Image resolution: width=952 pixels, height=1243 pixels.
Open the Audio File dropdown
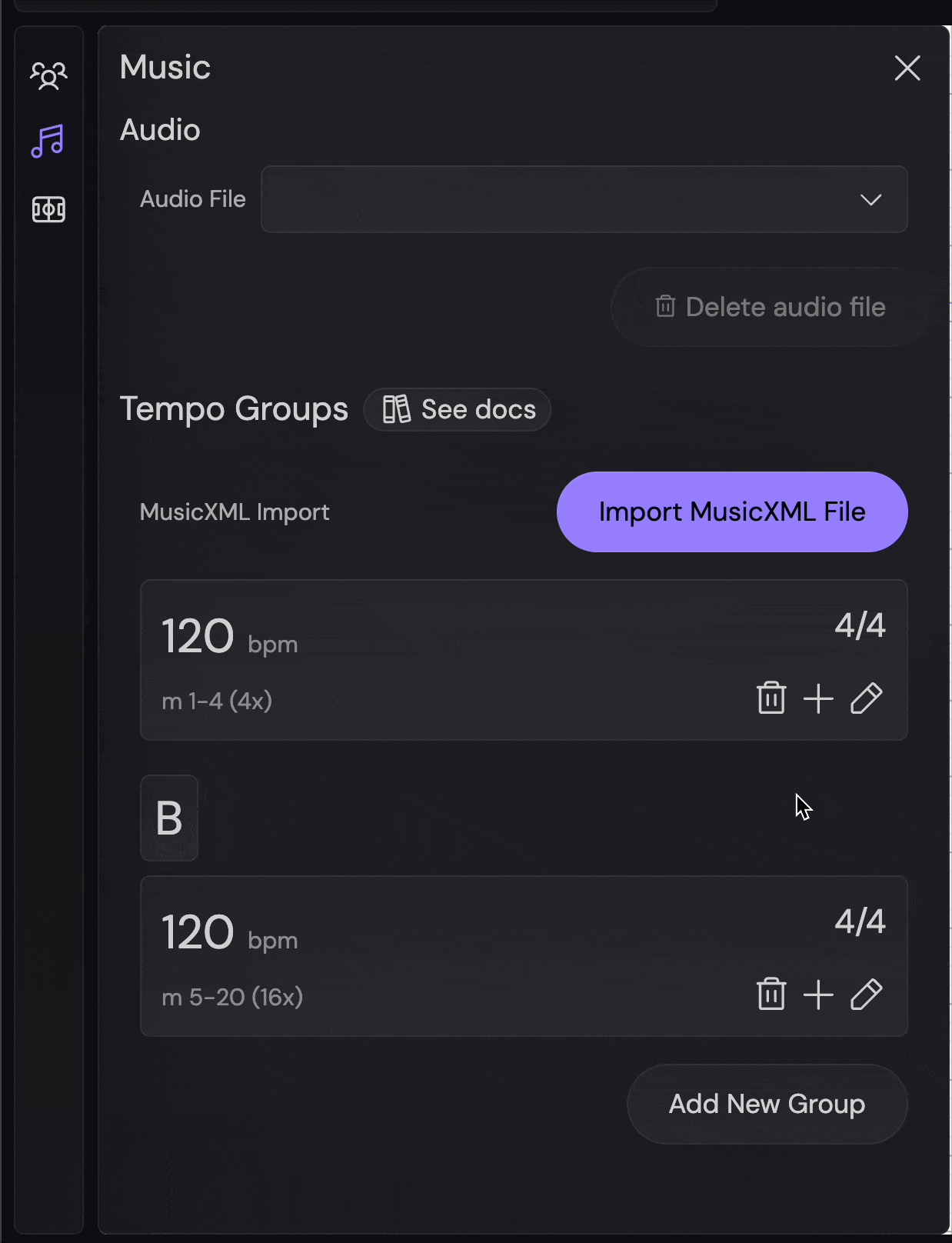tap(870, 200)
